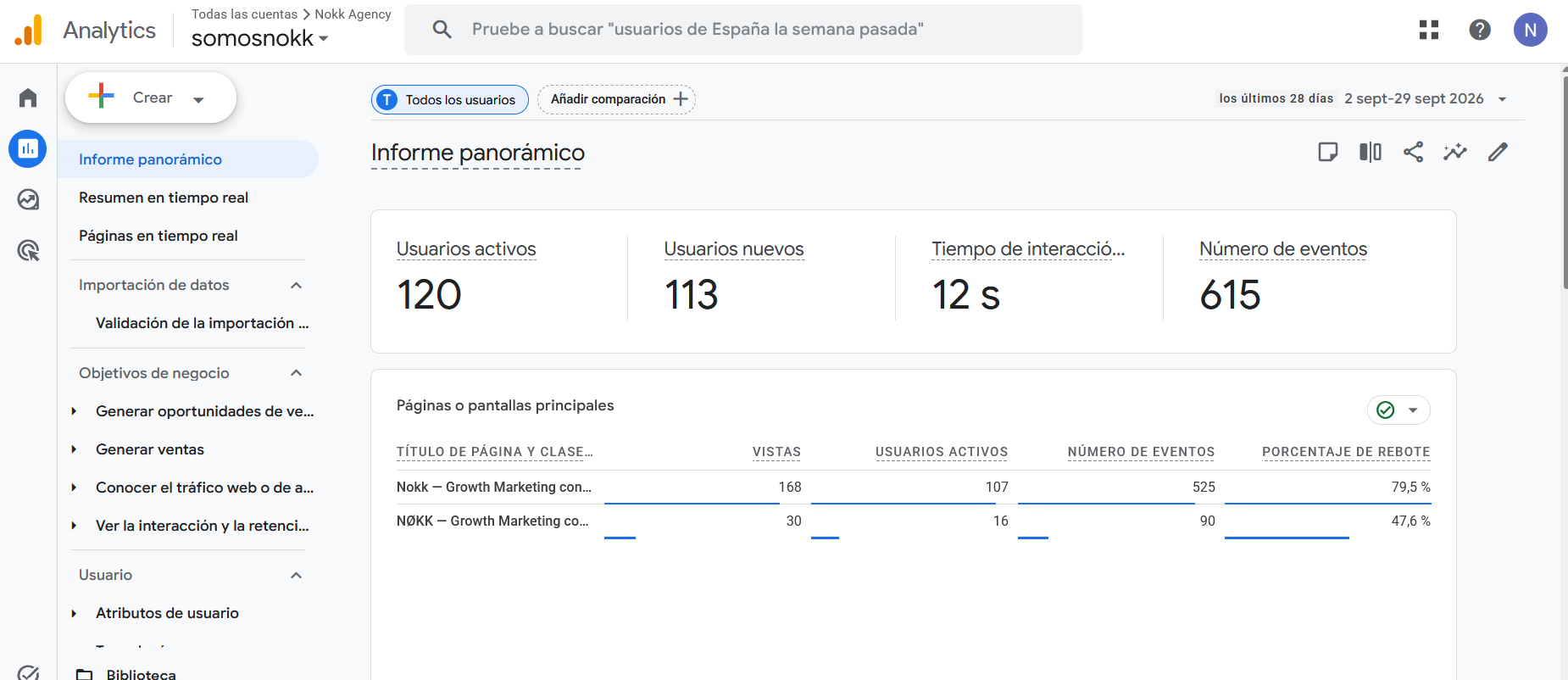Select the Usuarios nuevos metric

point(734,249)
